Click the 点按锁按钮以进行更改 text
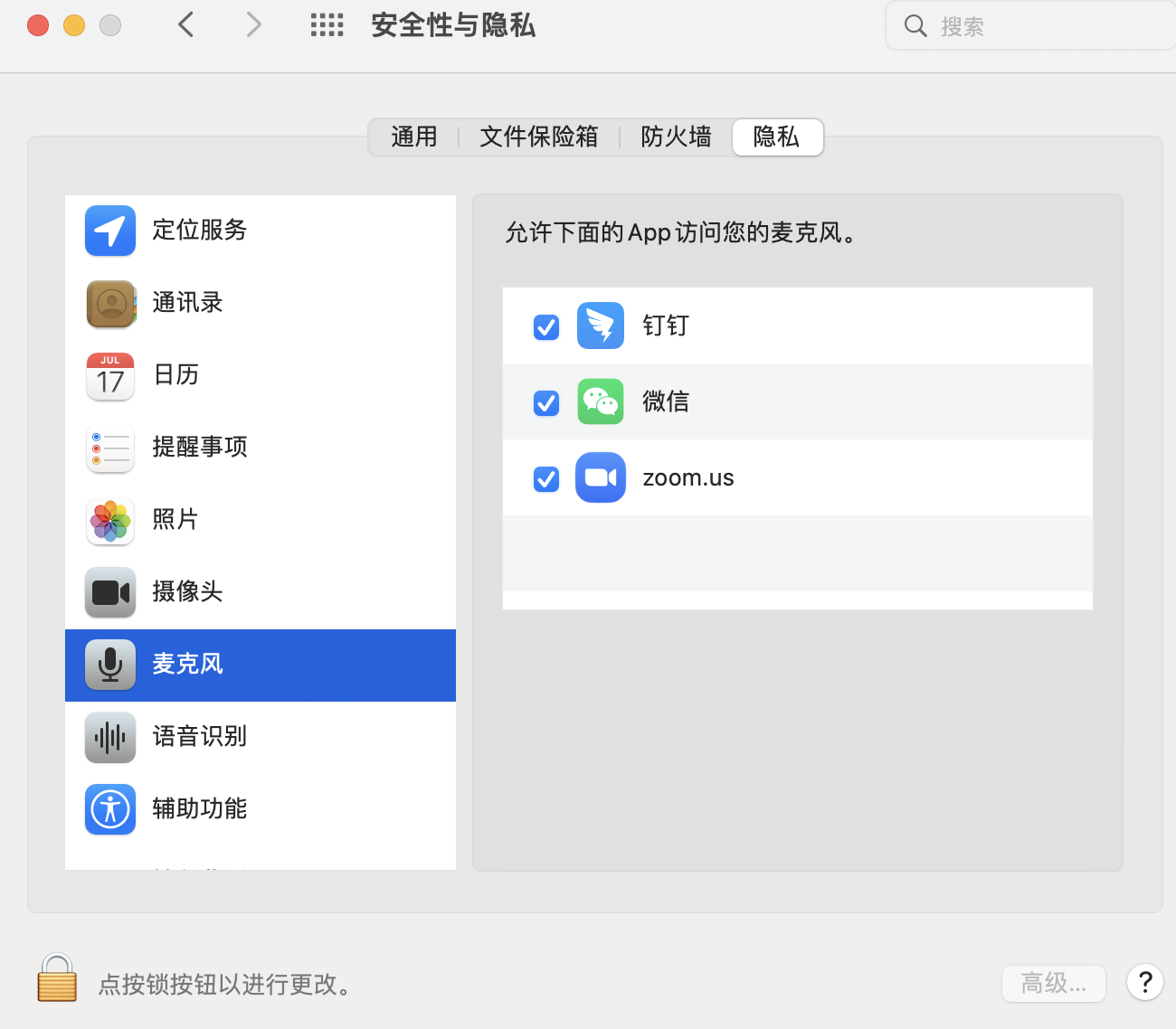This screenshot has width=1176, height=1029. (x=225, y=984)
